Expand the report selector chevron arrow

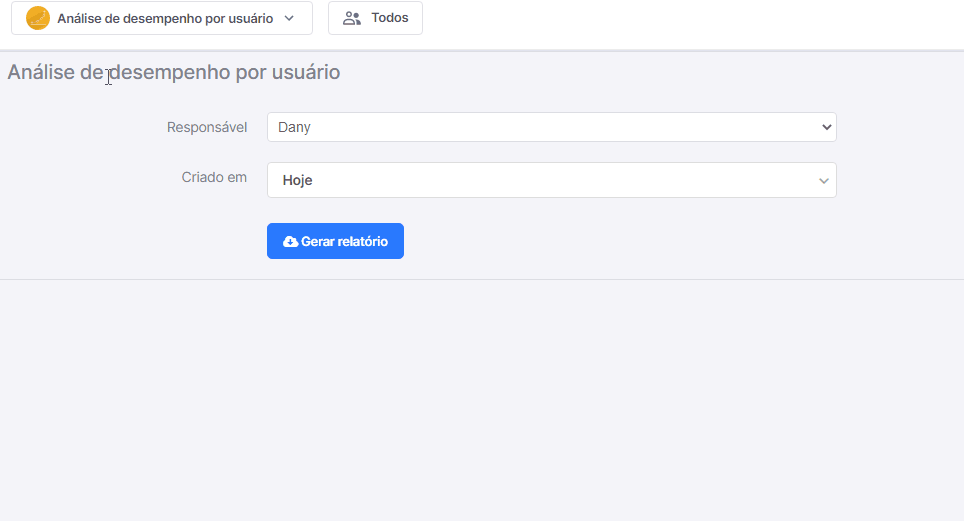click(x=289, y=18)
